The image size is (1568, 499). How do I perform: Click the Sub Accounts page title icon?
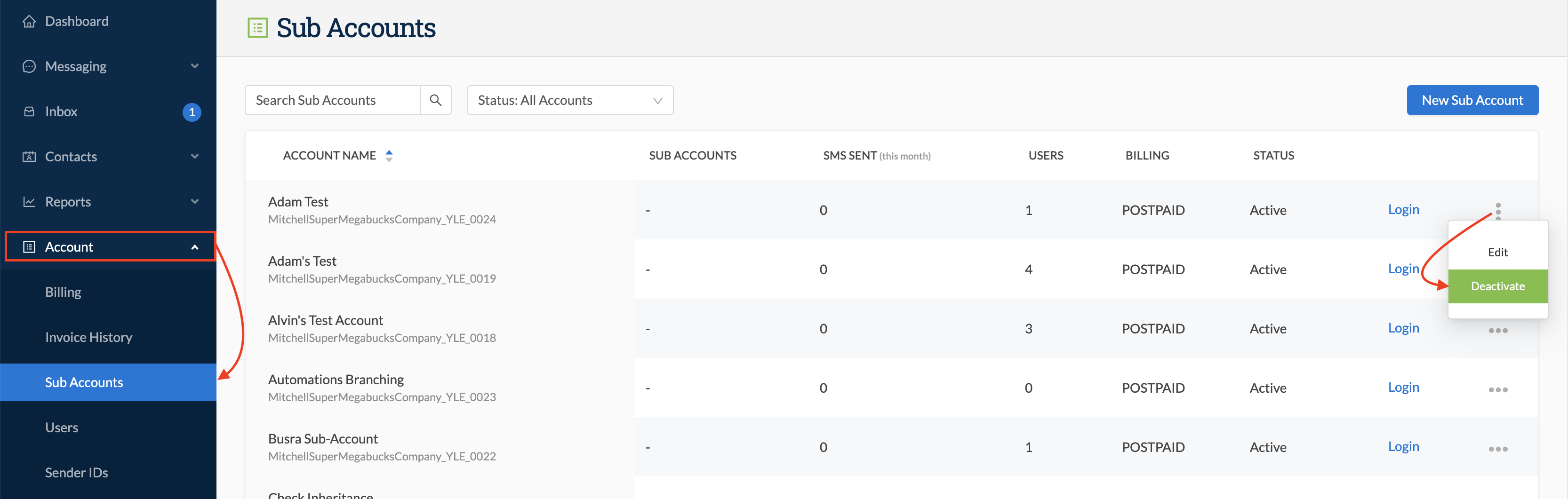click(257, 28)
